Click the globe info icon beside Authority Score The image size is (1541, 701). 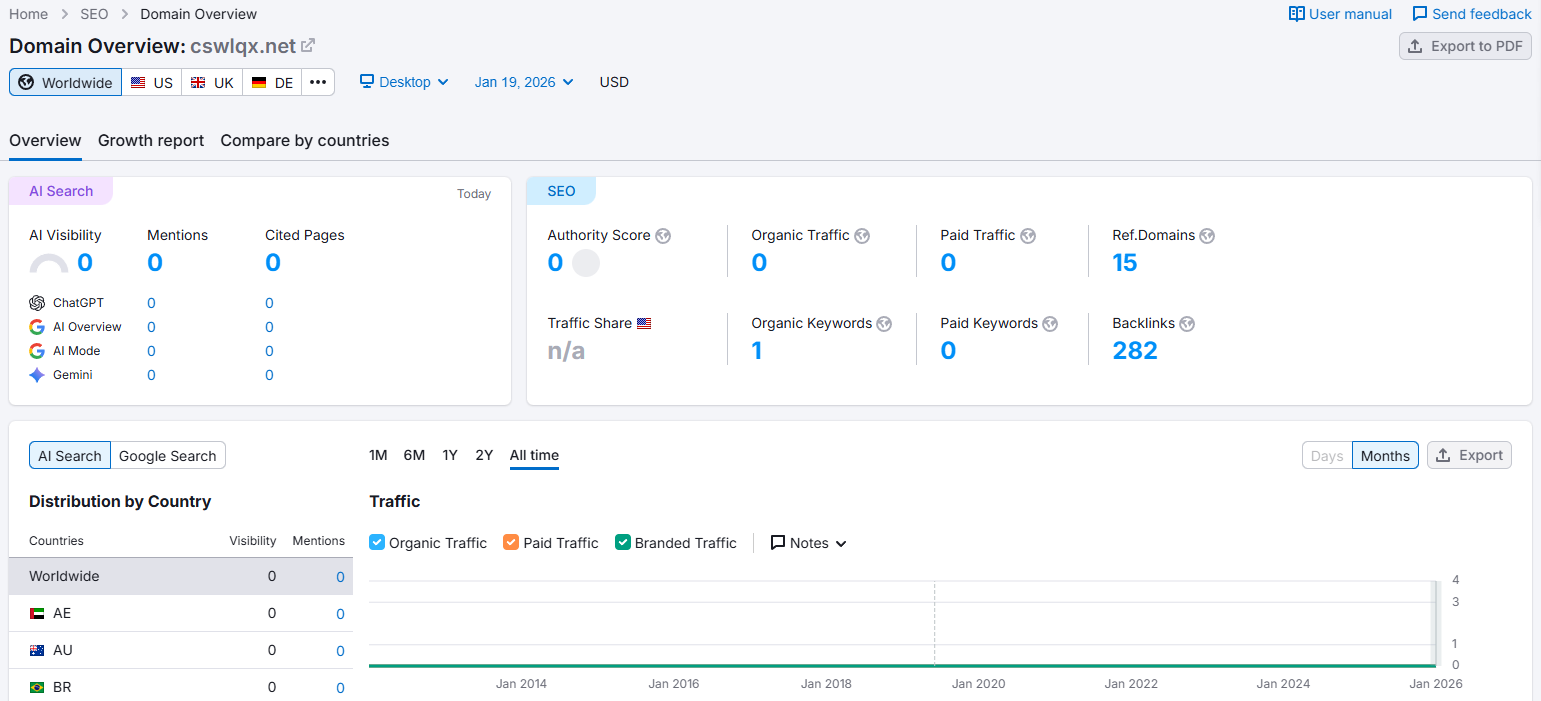coord(663,236)
